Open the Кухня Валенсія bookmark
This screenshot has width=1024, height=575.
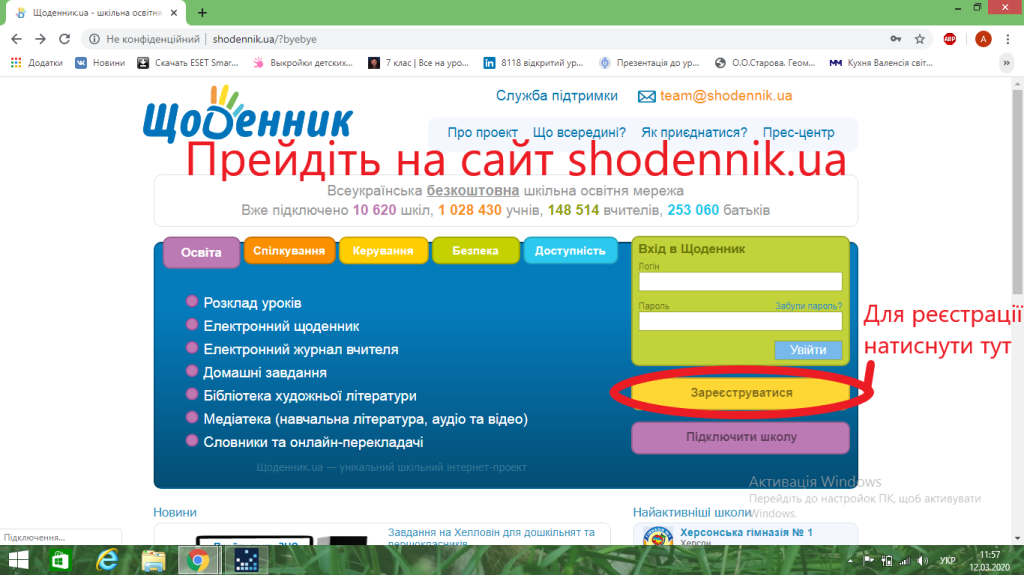[881, 63]
